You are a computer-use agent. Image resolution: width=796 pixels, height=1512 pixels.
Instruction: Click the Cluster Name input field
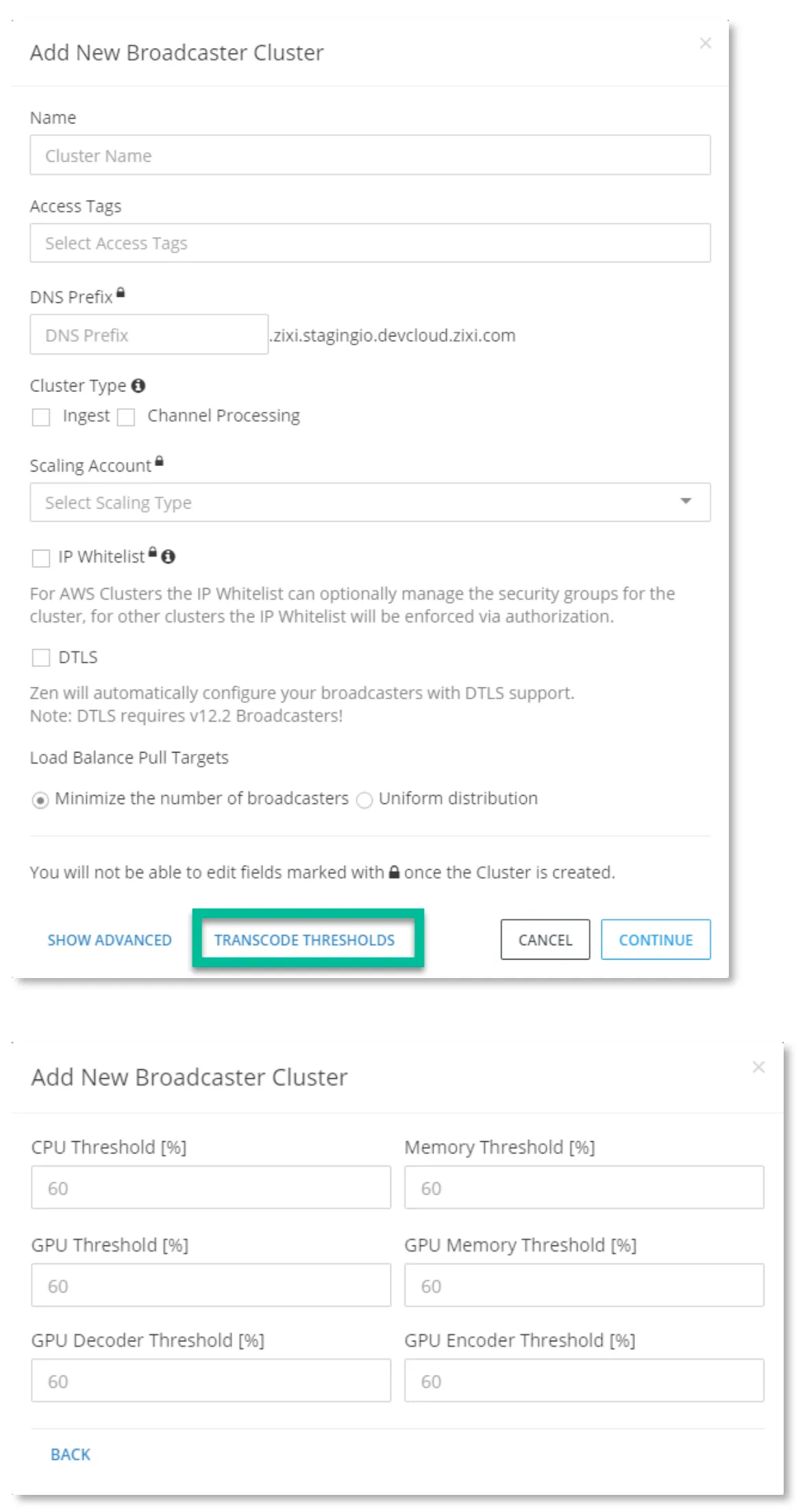pyautogui.click(x=370, y=156)
